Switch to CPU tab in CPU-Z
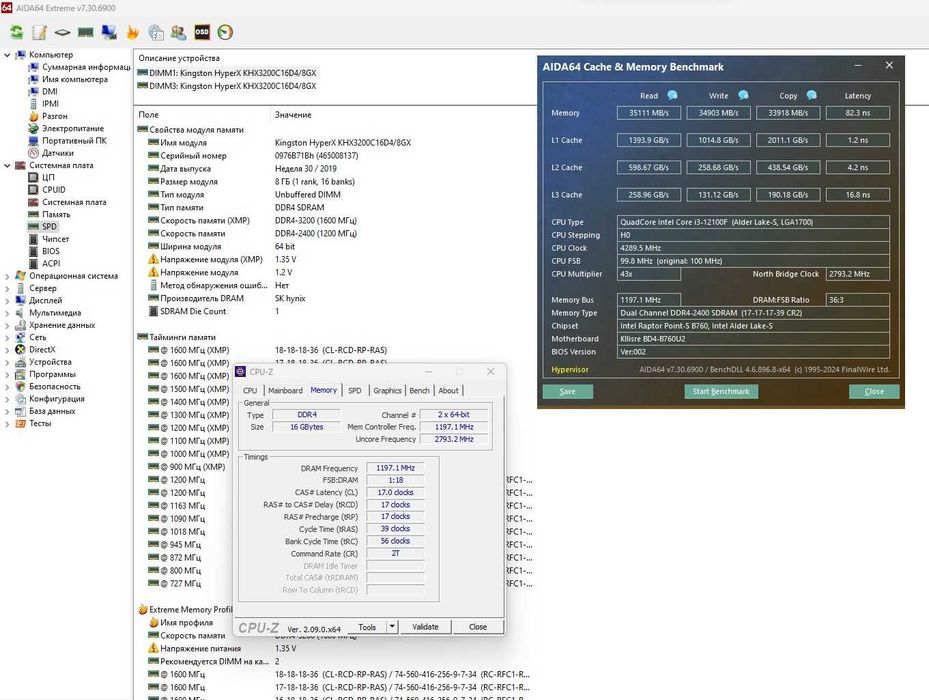 point(250,390)
